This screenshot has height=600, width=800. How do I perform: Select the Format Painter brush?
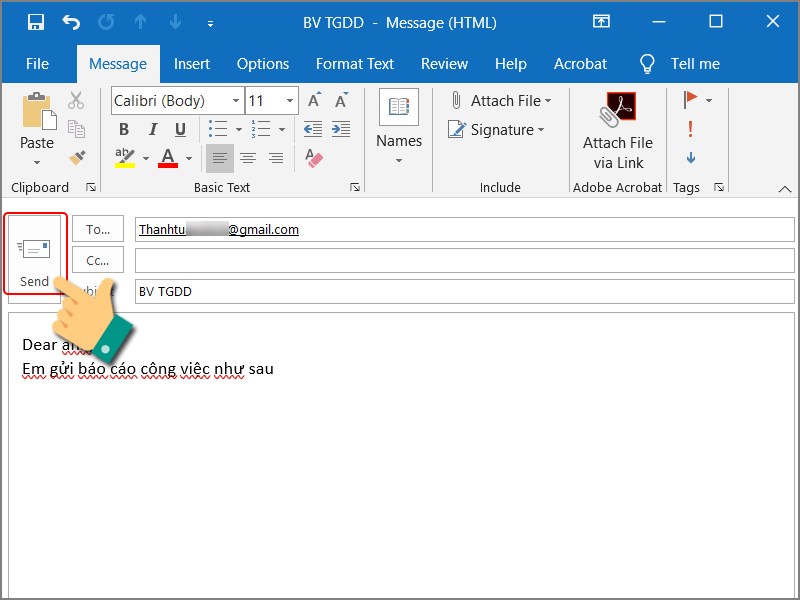[77, 158]
